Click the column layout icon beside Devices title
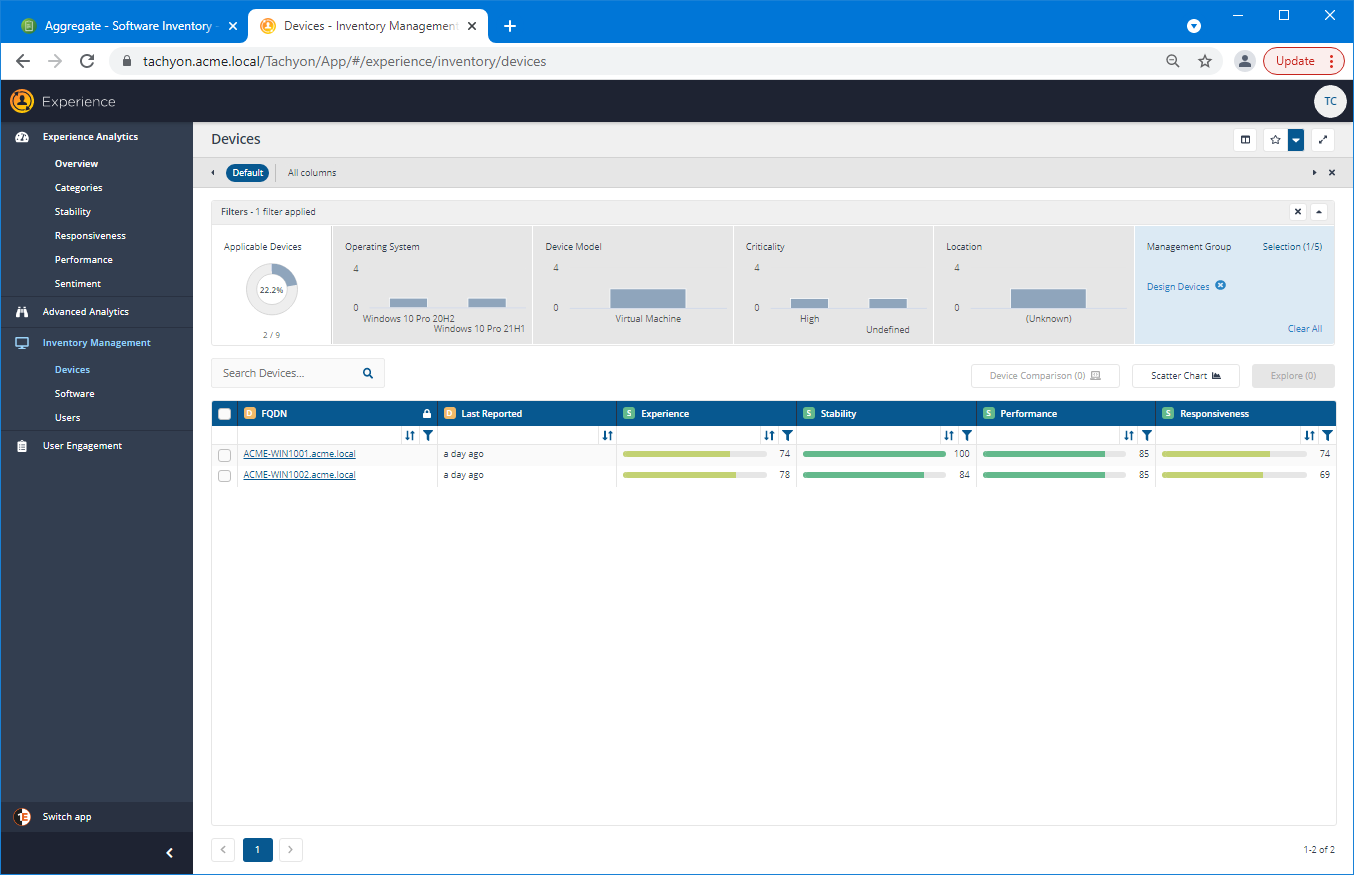The image size is (1354, 875). point(1245,140)
